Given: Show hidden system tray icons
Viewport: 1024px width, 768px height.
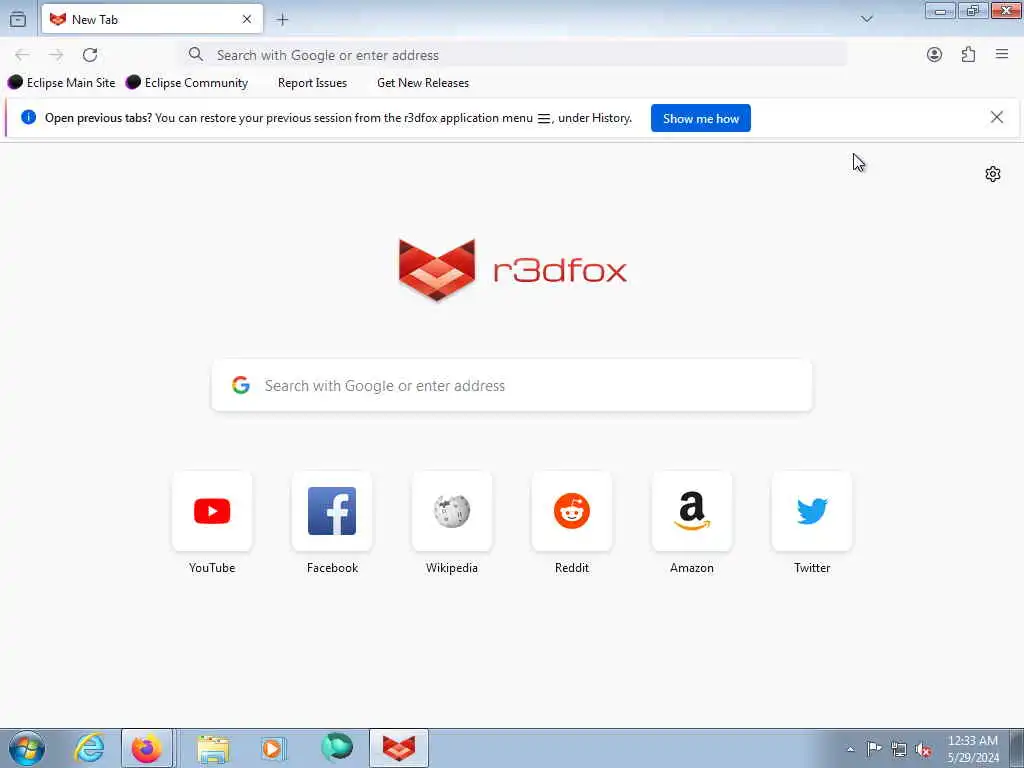Looking at the screenshot, I should 850,749.
